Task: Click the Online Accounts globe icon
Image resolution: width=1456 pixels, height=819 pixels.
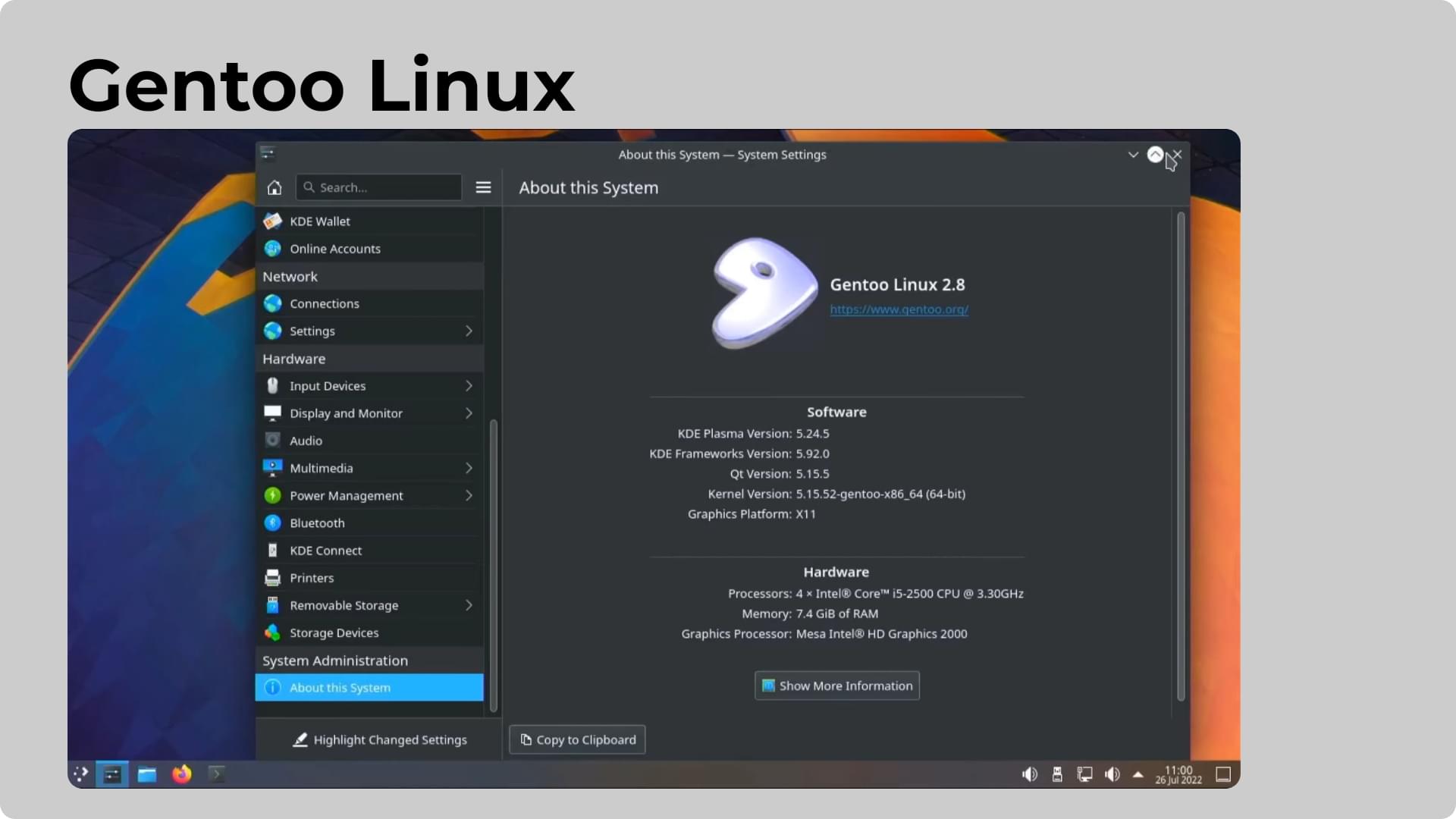Action: 272,249
